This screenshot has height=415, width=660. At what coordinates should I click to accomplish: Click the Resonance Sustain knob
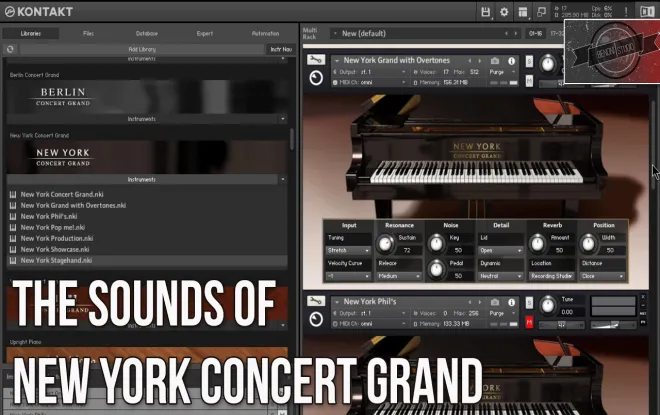[x=385, y=244]
